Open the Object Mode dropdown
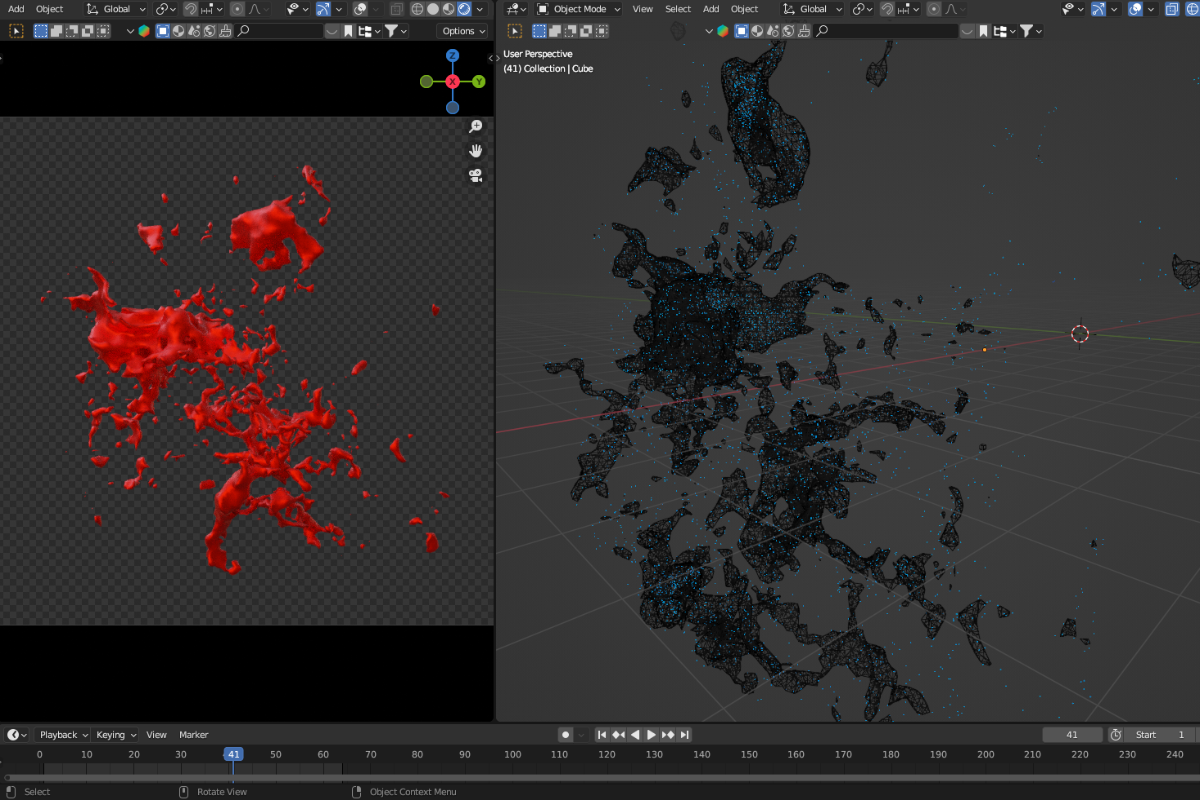 click(x=579, y=9)
